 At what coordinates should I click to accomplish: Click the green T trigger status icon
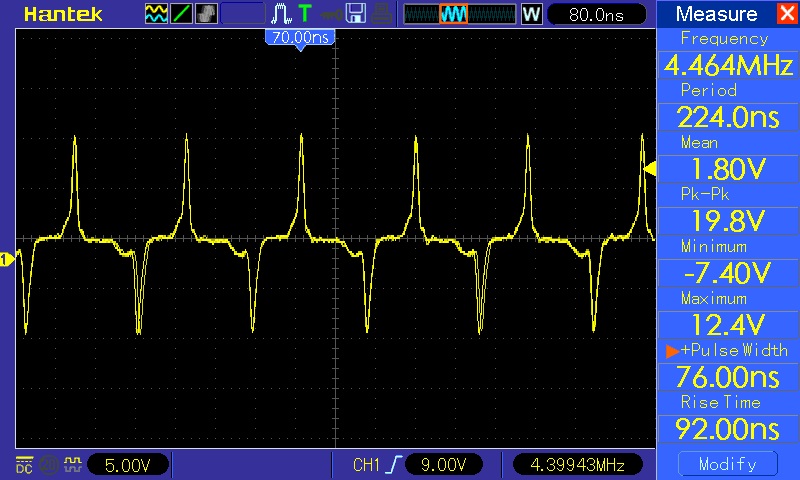click(305, 13)
